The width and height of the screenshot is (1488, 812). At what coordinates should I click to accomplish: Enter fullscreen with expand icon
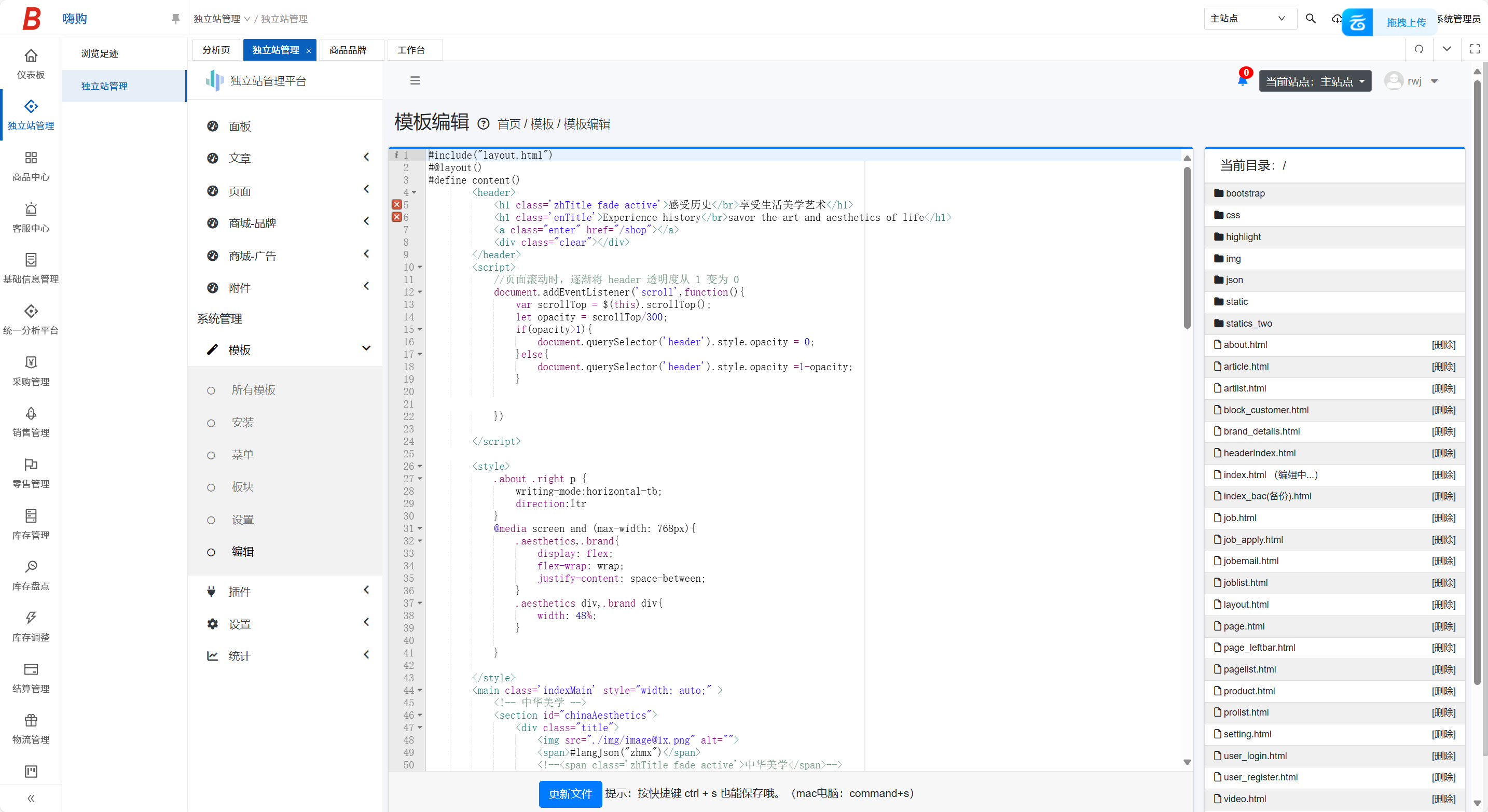[1474, 49]
